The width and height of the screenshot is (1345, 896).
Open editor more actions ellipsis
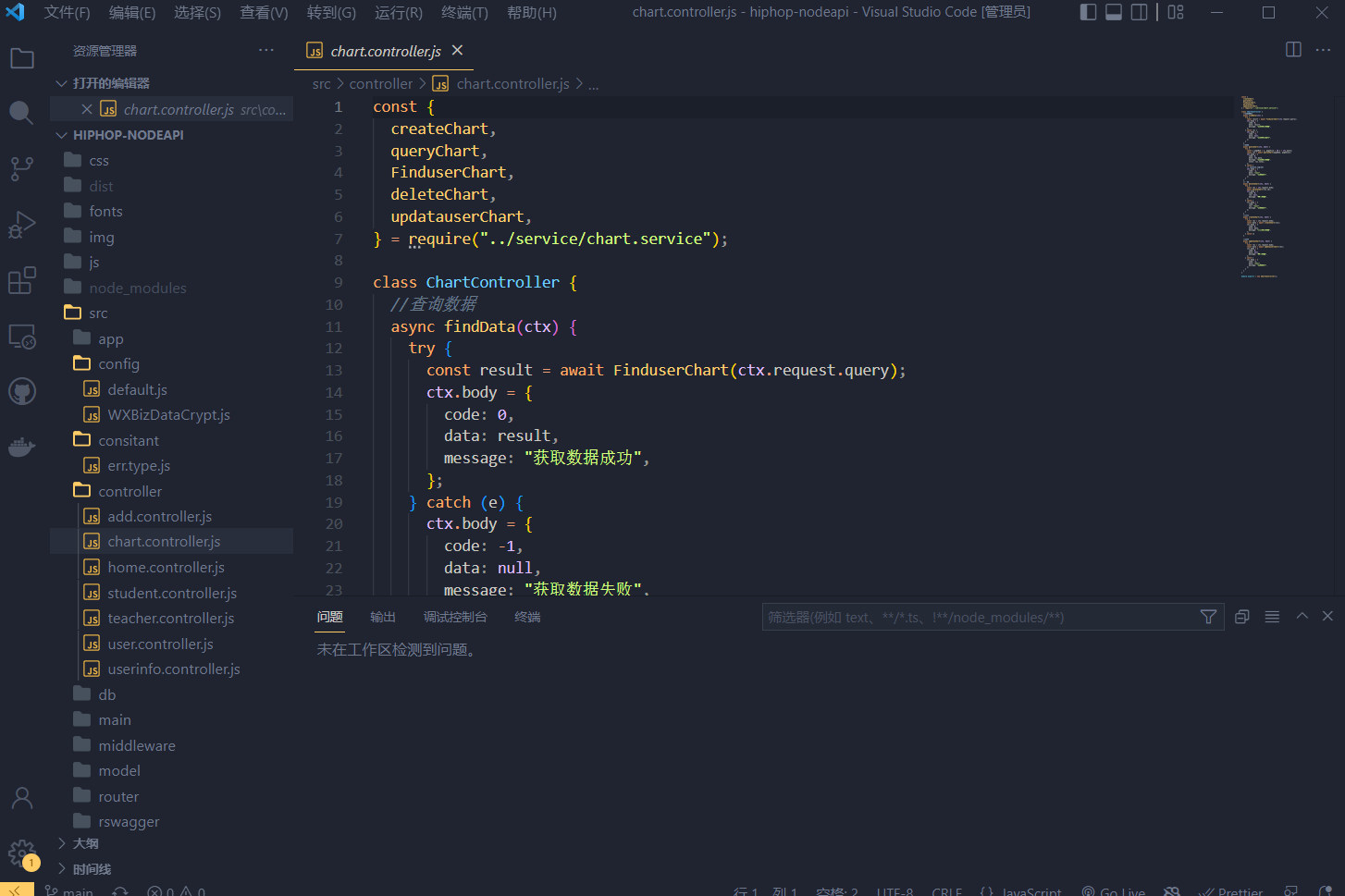1323,50
